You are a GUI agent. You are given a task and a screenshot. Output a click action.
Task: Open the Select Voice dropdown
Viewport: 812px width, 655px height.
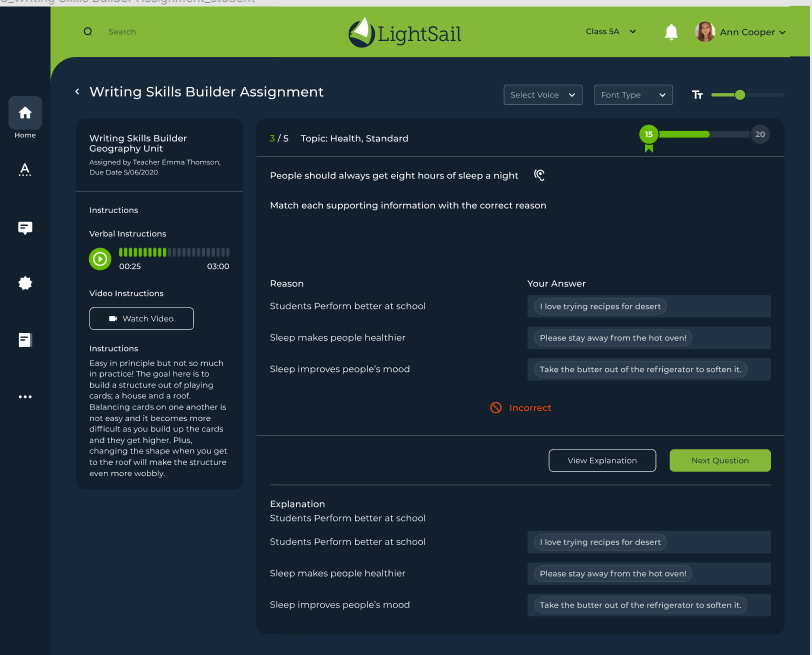(x=543, y=95)
